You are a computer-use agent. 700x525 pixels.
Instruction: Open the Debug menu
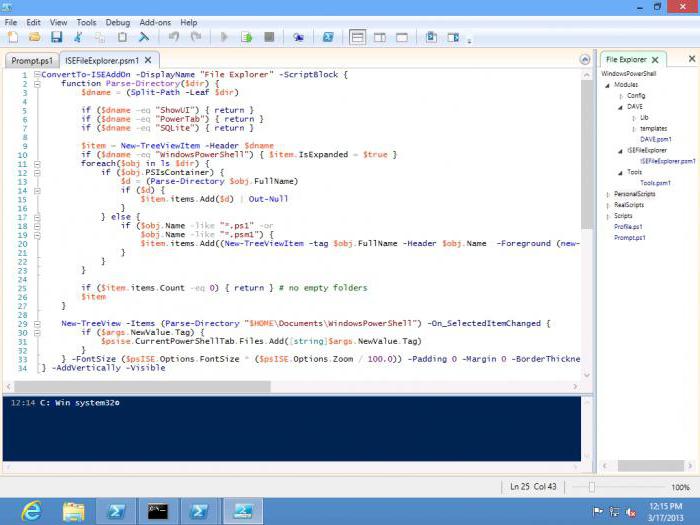118,22
